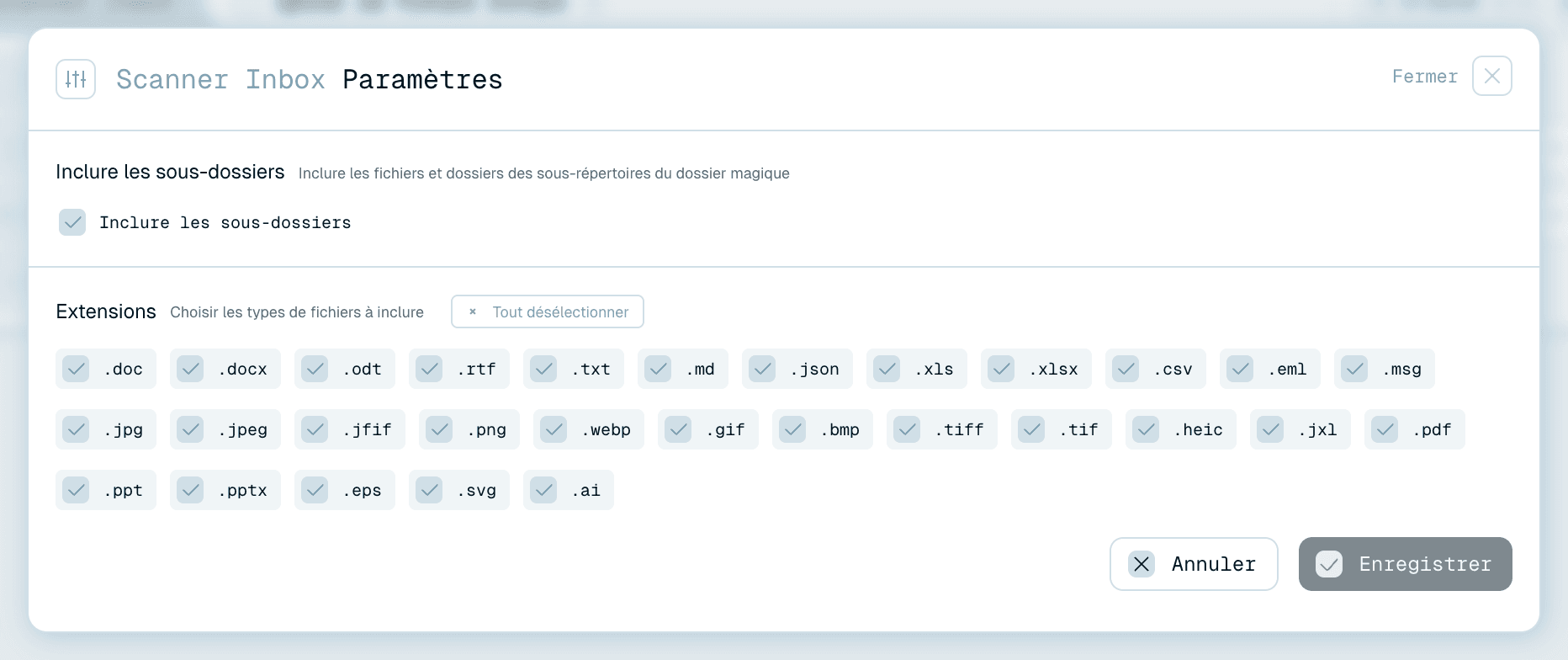The width and height of the screenshot is (1568, 660).
Task: Toggle the .tiff extension checkbox
Action: pos(907,429)
